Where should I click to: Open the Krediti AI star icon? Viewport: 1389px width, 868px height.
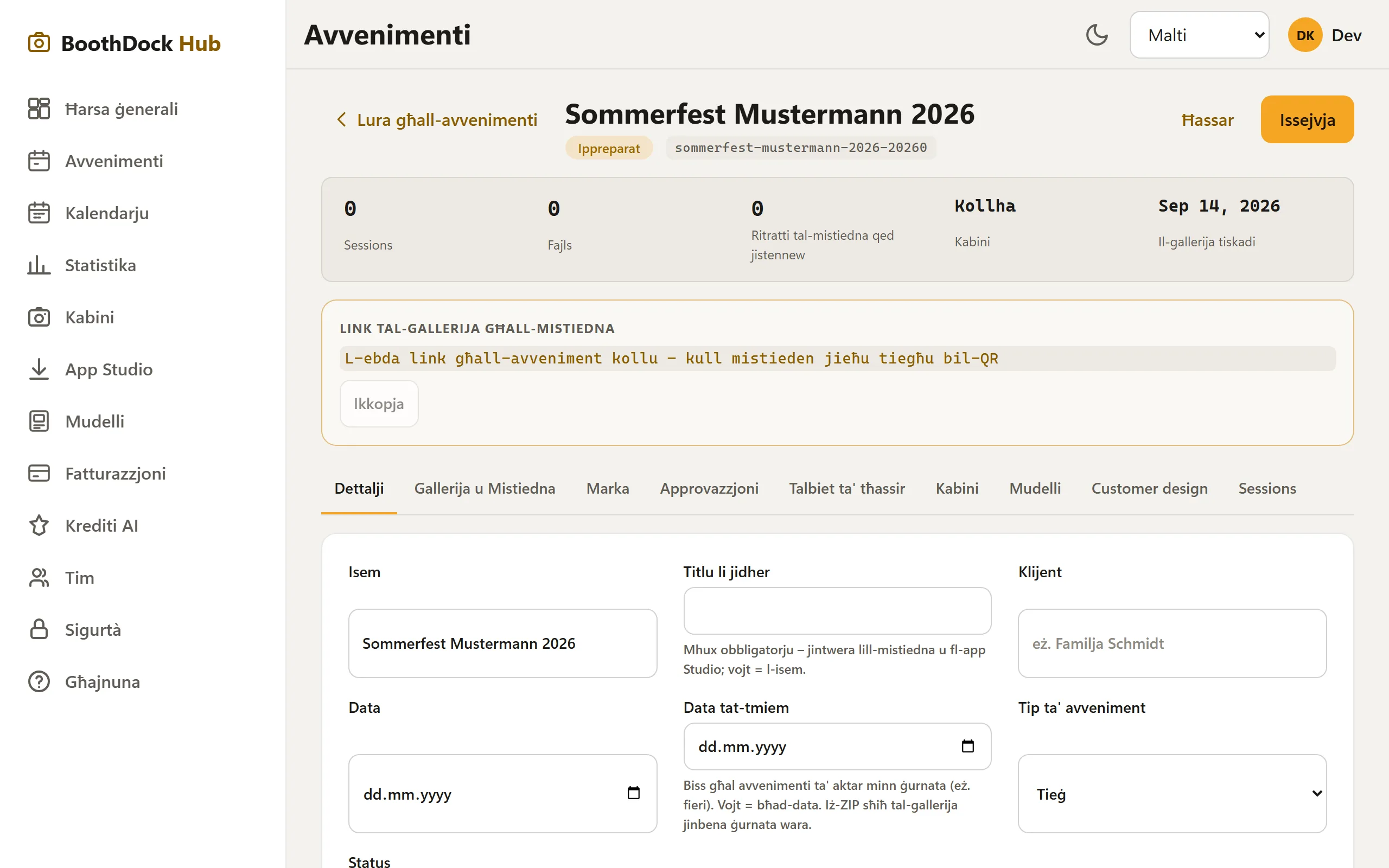pos(39,525)
